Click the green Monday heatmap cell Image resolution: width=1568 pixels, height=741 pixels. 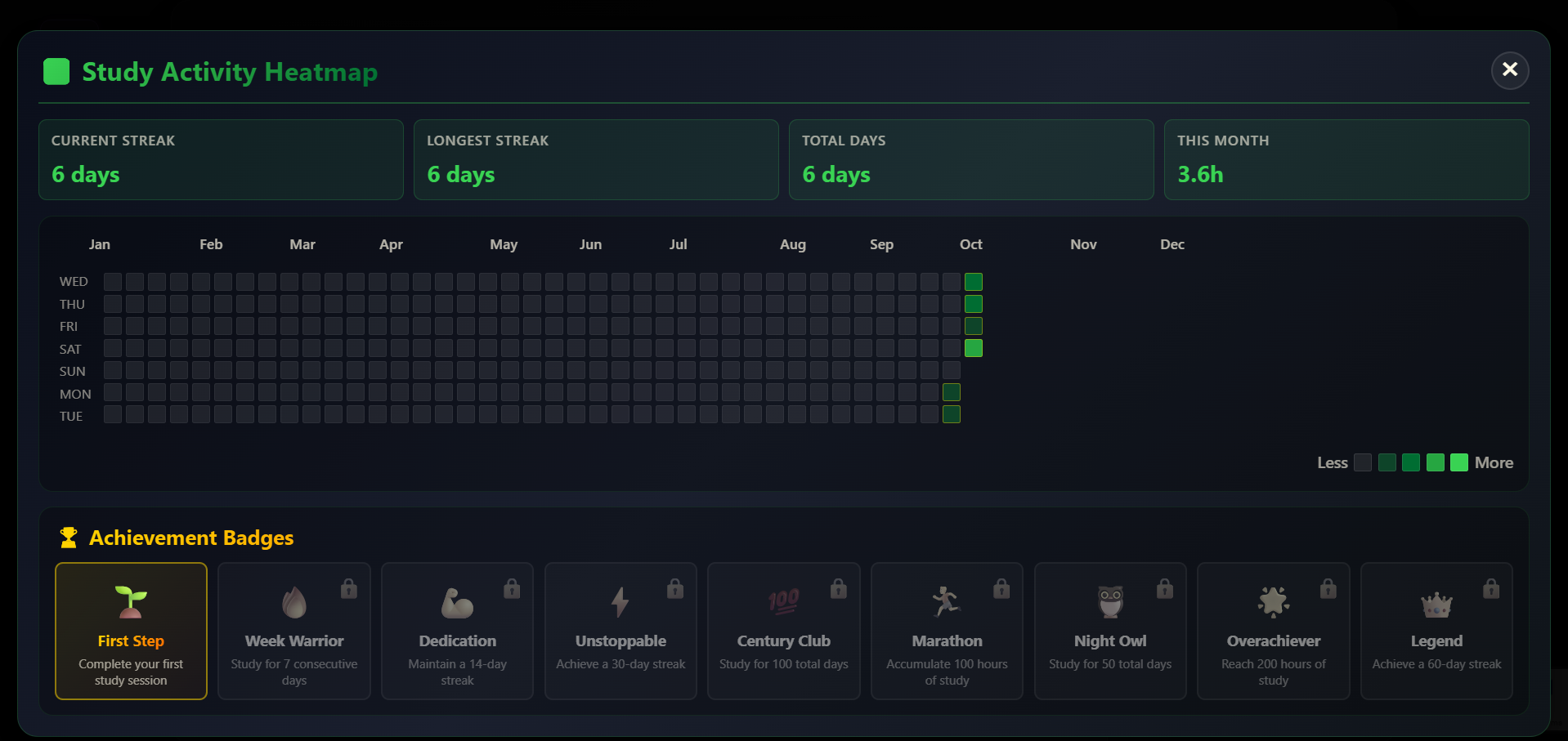click(951, 393)
